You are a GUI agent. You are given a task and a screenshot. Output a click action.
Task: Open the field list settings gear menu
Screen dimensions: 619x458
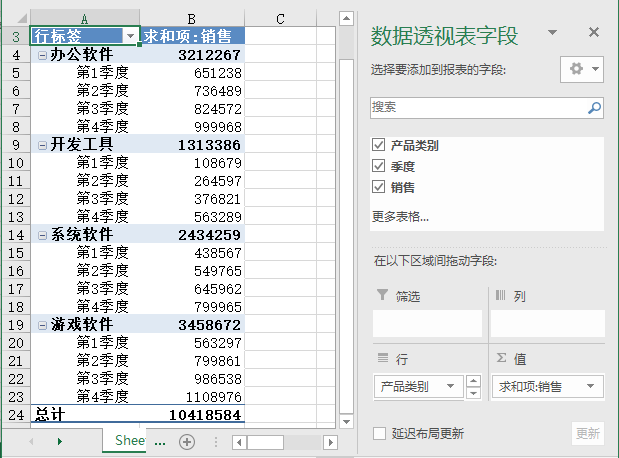point(581,69)
